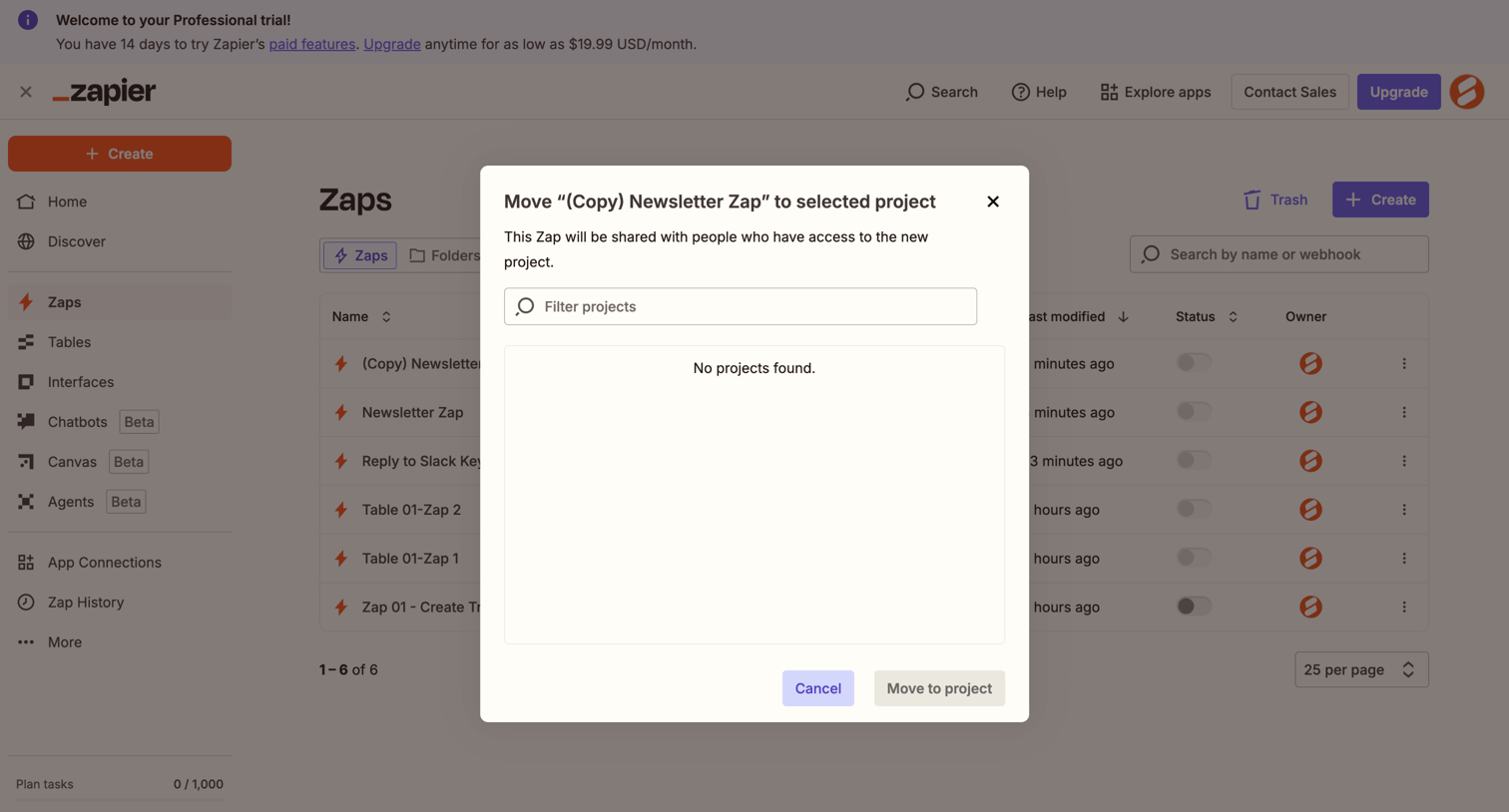1509x812 pixels.
Task: Open more options for Reply to Slack row
Action: click(1404, 461)
